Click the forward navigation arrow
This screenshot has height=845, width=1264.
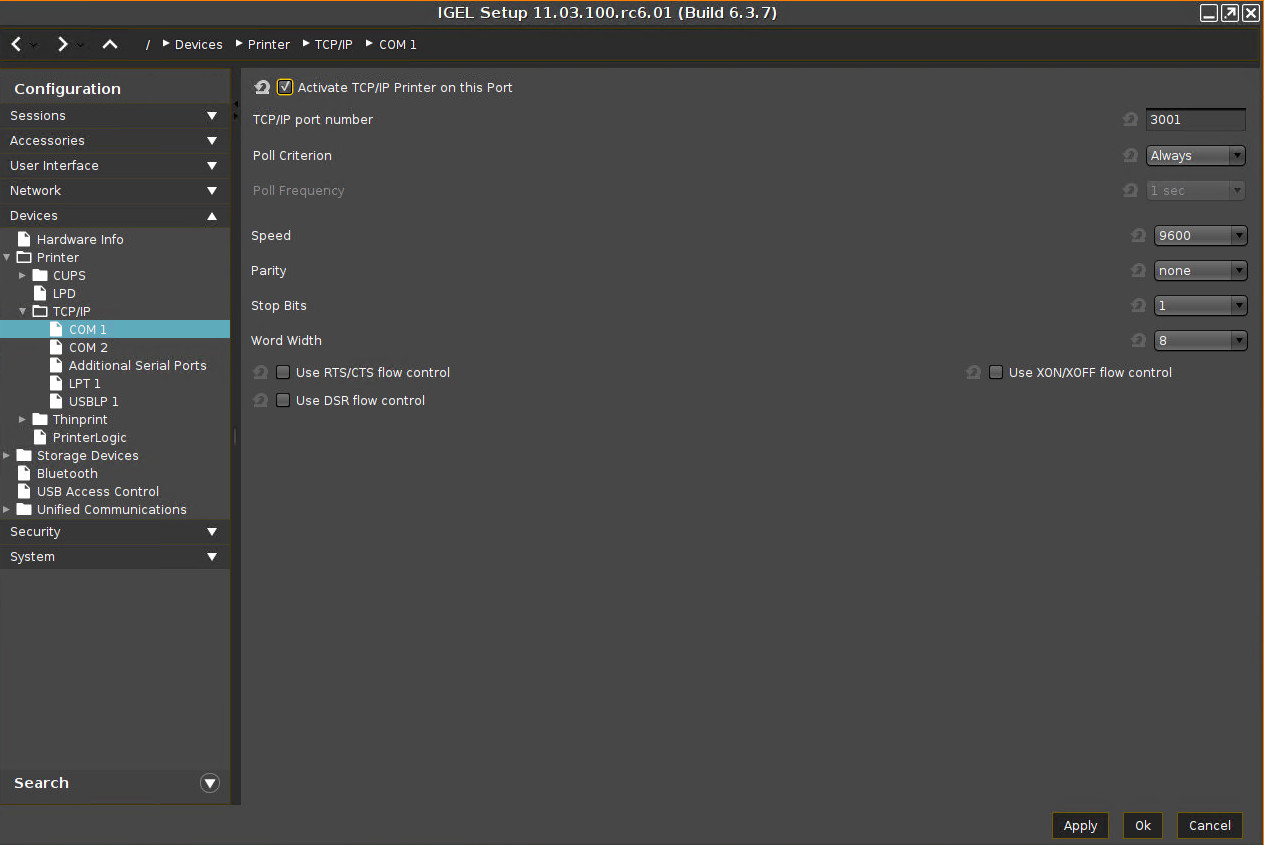pos(61,44)
